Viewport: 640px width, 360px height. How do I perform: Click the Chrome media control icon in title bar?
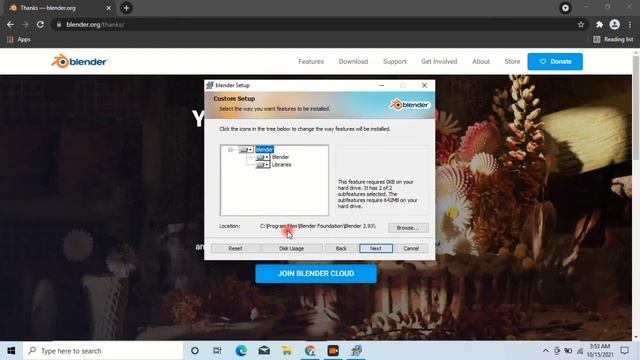pos(565,8)
